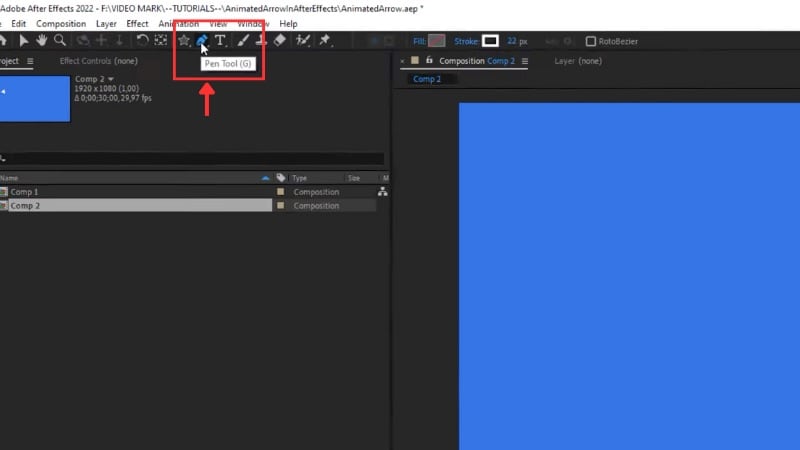
Task: Open the Help menu
Action: point(288,24)
